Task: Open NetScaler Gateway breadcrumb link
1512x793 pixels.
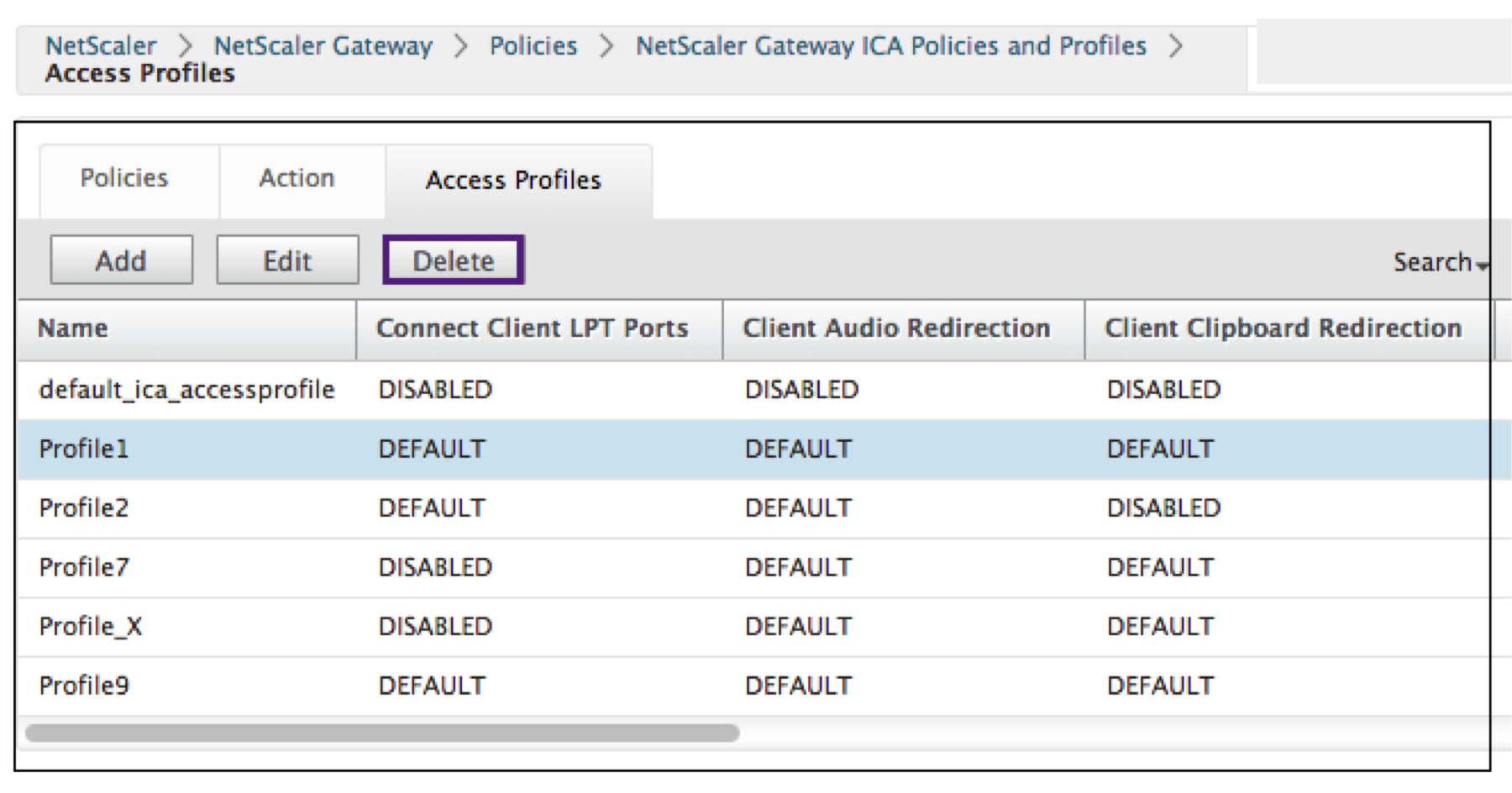Action: pyautogui.click(x=323, y=45)
